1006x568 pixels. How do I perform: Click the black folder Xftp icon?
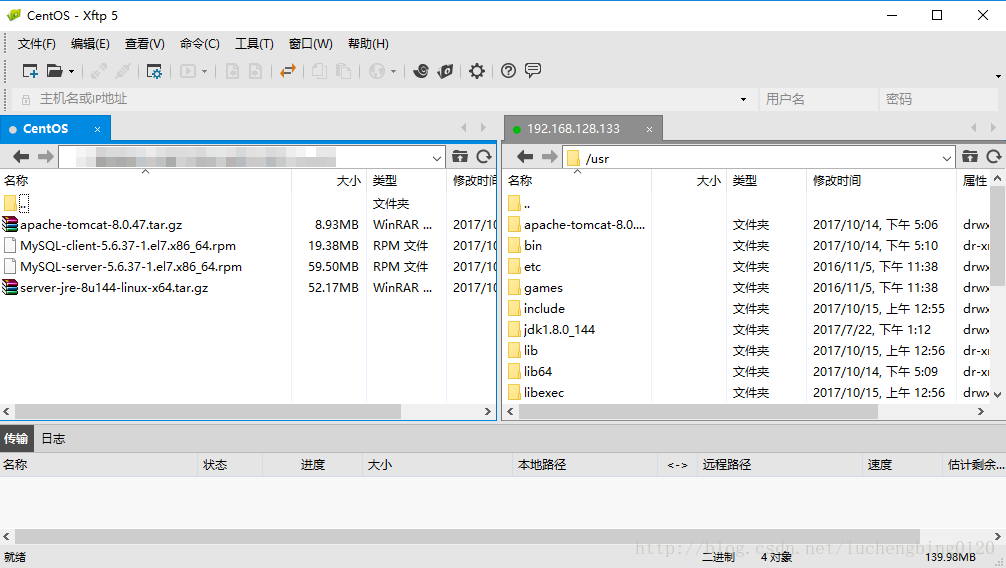445,71
